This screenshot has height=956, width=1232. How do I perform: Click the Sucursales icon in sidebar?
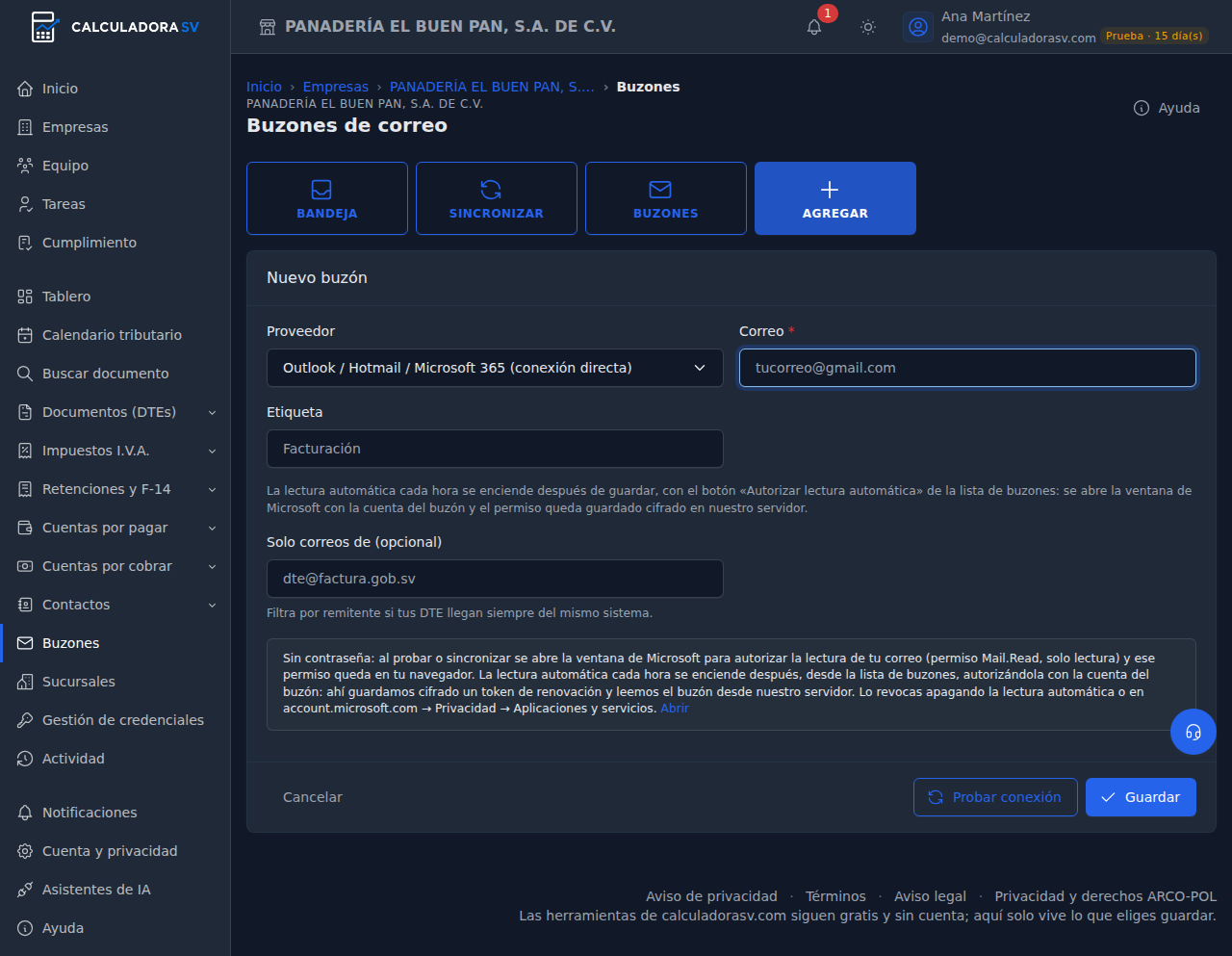point(25,682)
